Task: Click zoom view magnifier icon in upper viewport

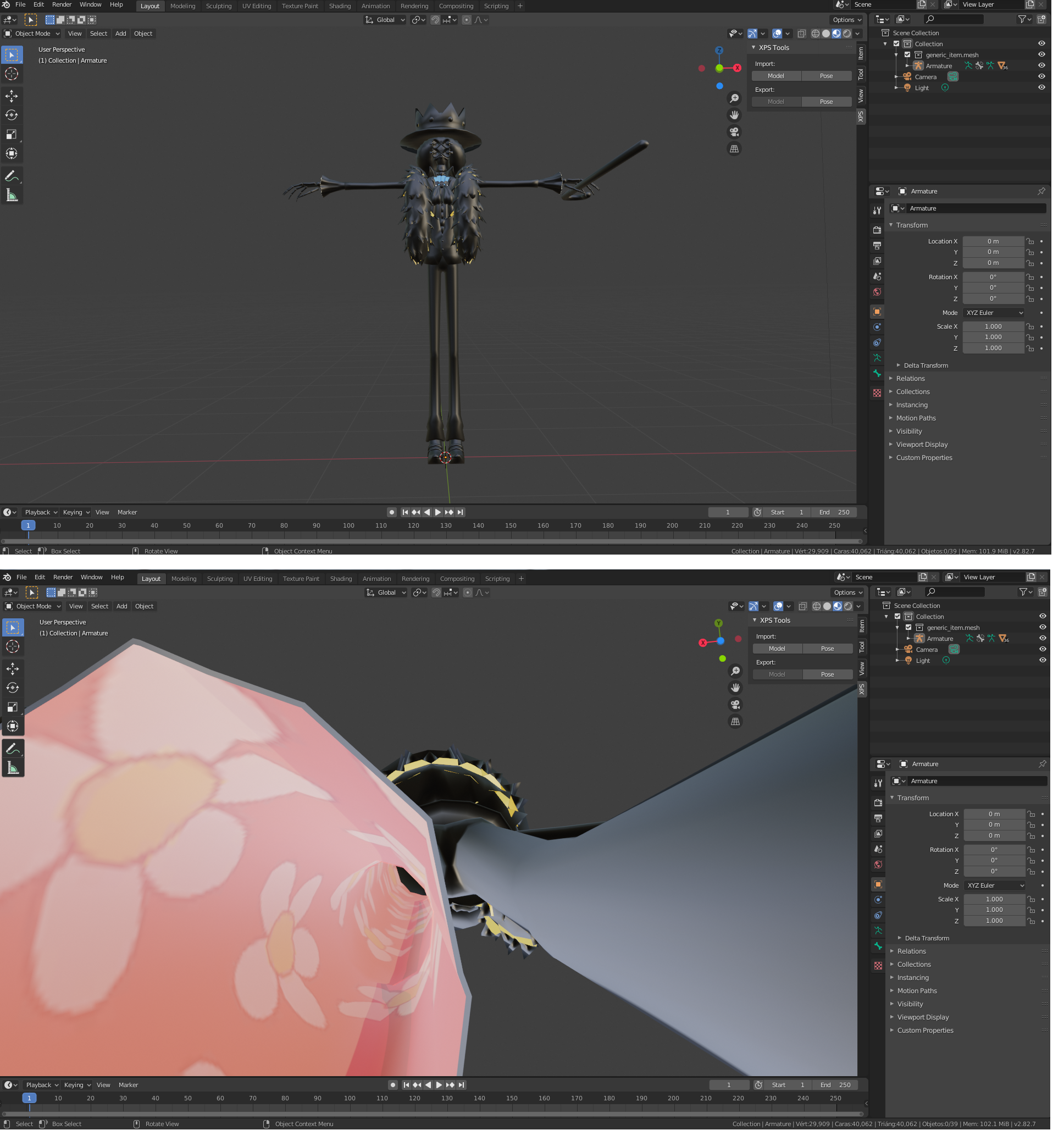Action: pos(734,99)
